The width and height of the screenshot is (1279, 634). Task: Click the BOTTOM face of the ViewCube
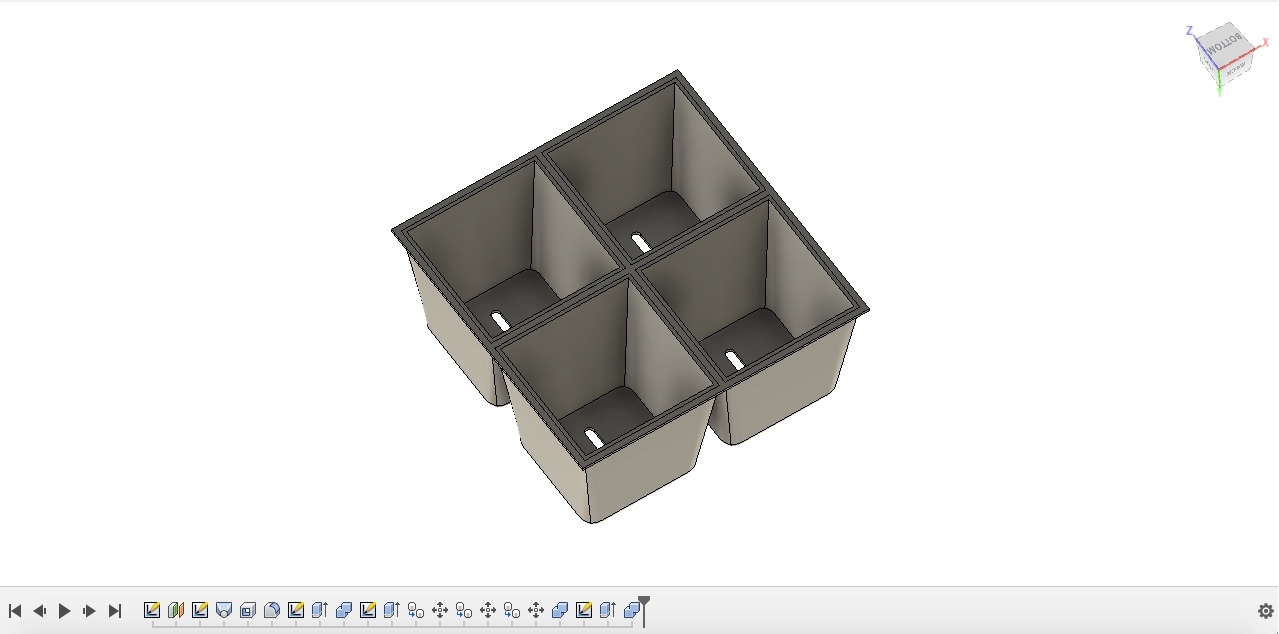coord(1223,45)
